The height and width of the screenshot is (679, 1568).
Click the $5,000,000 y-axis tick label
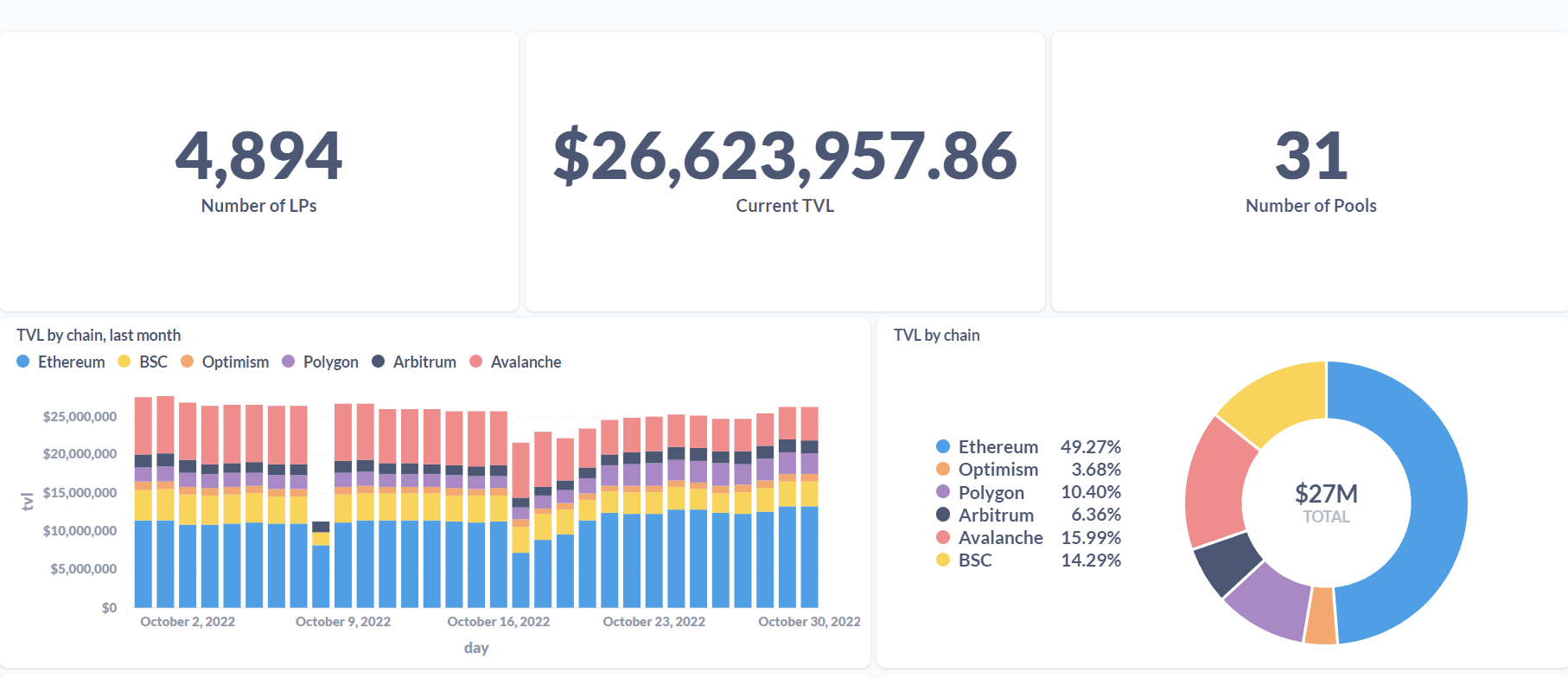(x=84, y=569)
